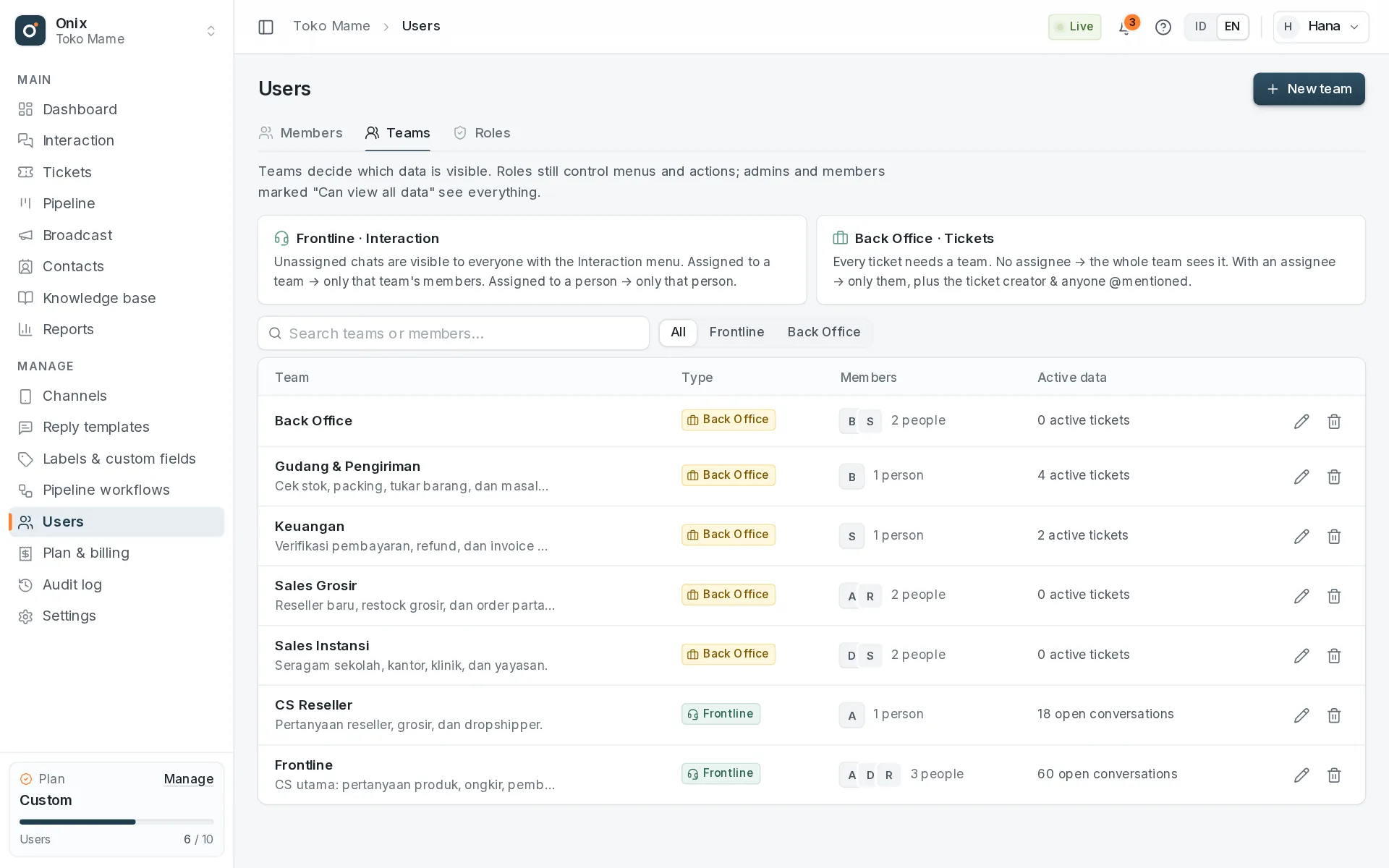Open Audit log in sidebar

click(x=116, y=584)
